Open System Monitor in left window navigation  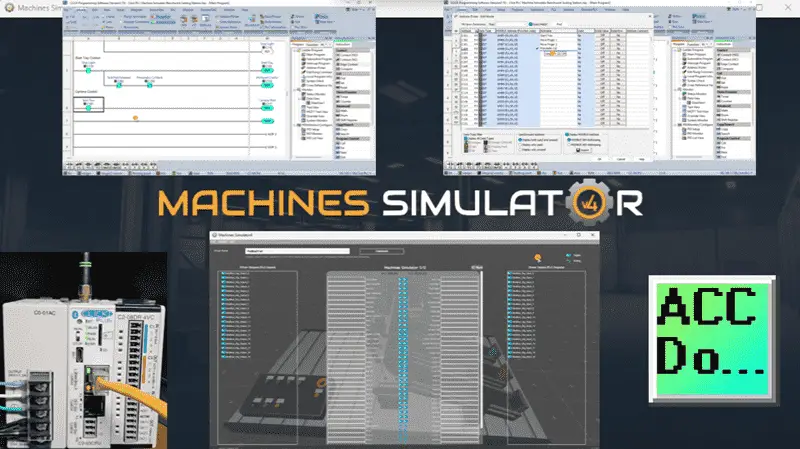(x=316, y=120)
